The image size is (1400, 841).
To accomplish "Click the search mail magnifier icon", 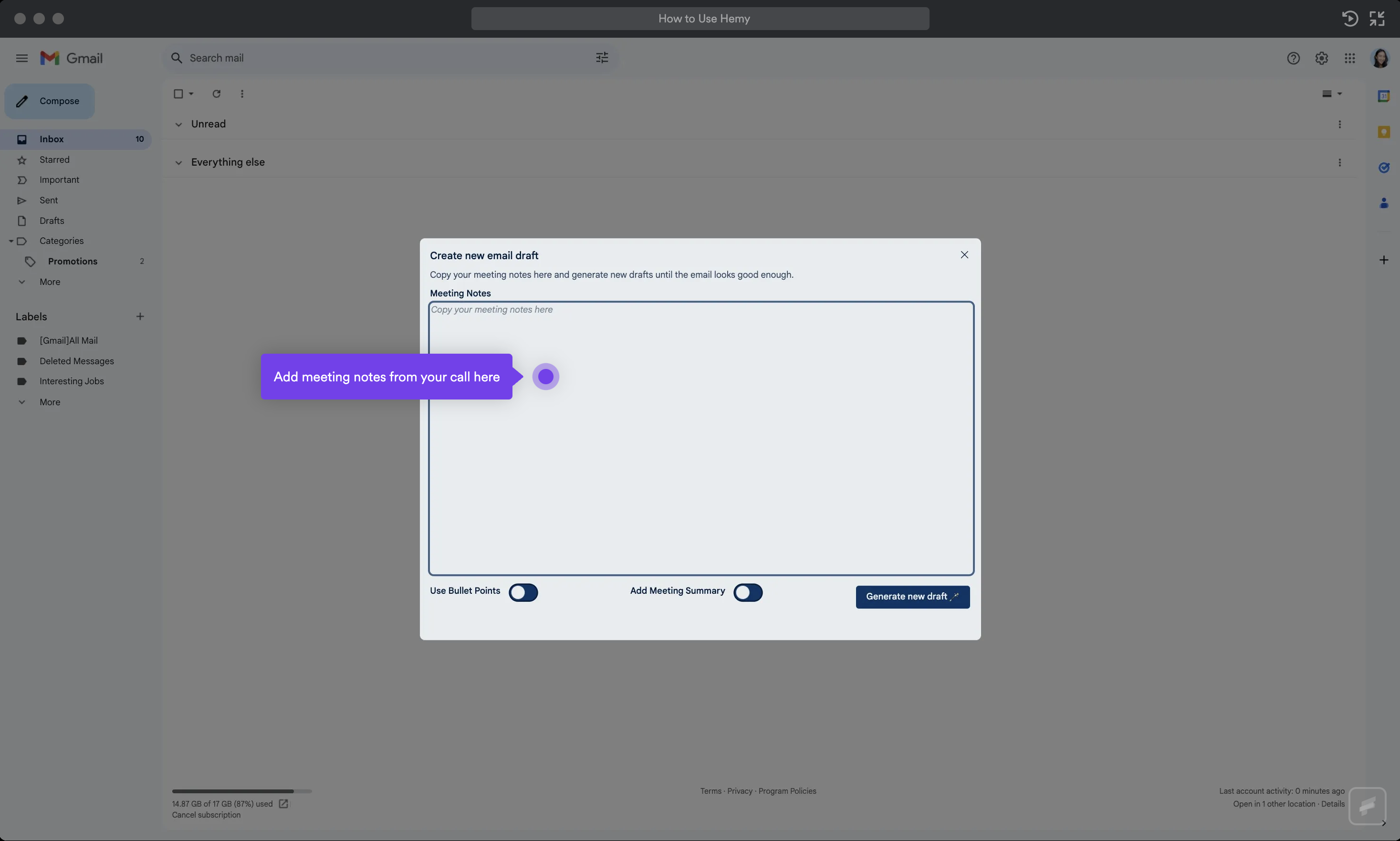I will click(177, 58).
